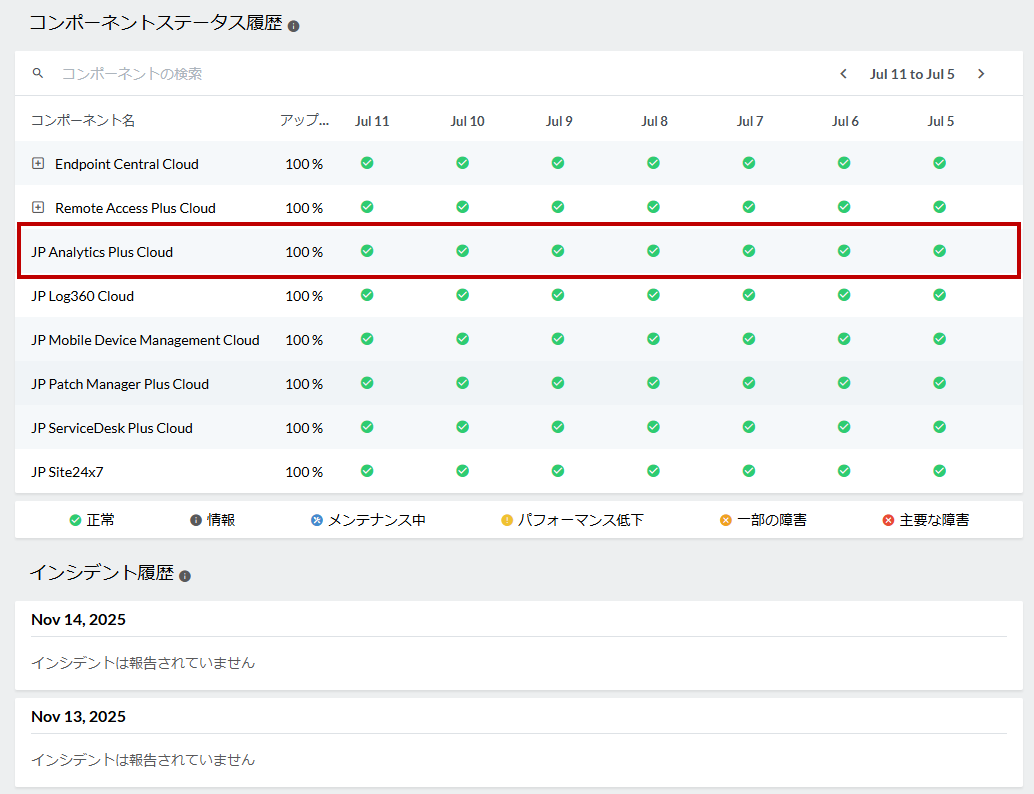The width and height of the screenshot is (1034, 794).
Task: Click the Jul 10 column header
Action: click(x=468, y=121)
